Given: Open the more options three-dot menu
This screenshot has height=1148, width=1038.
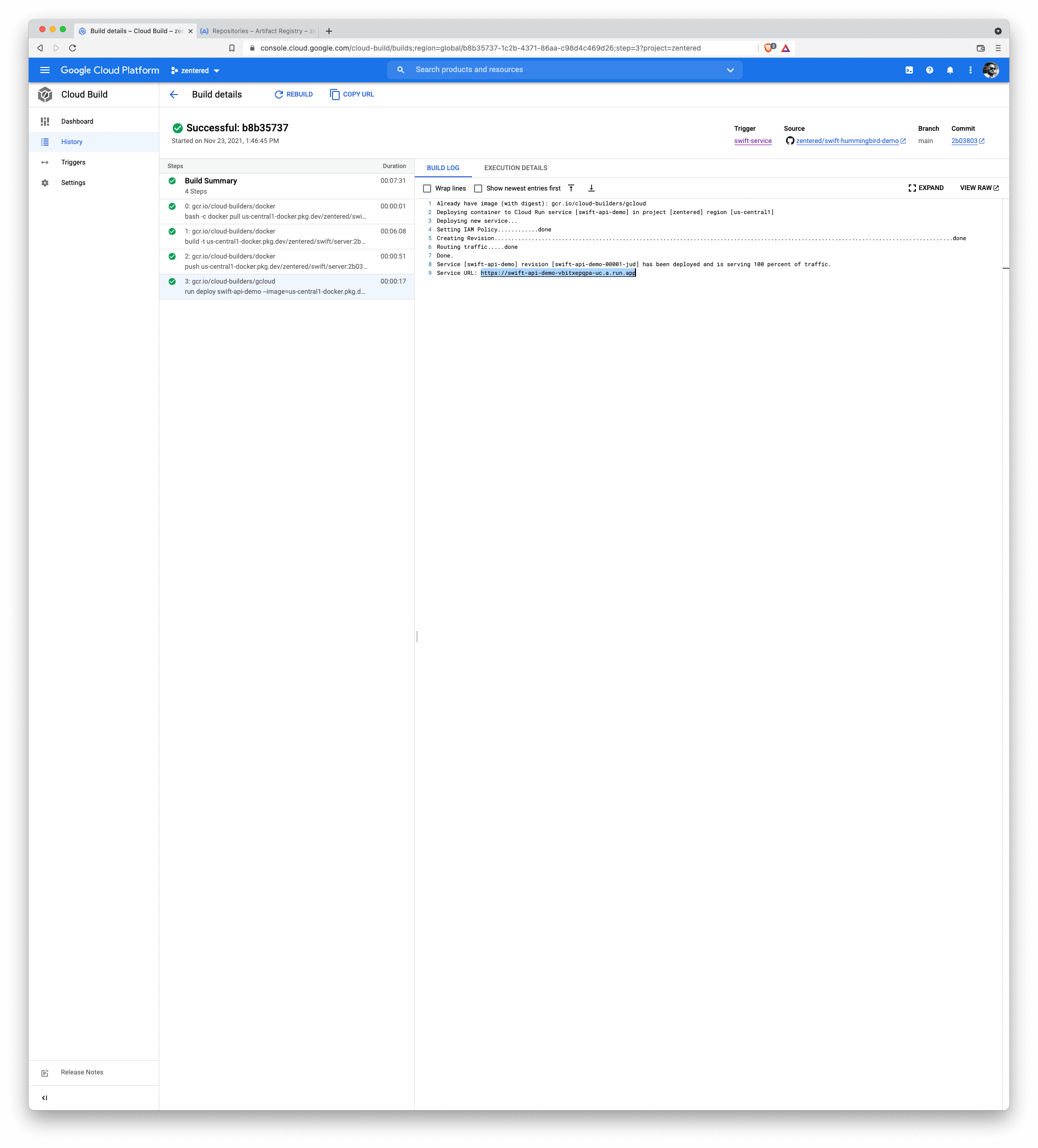Looking at the screenshot, I should [970, 69].
